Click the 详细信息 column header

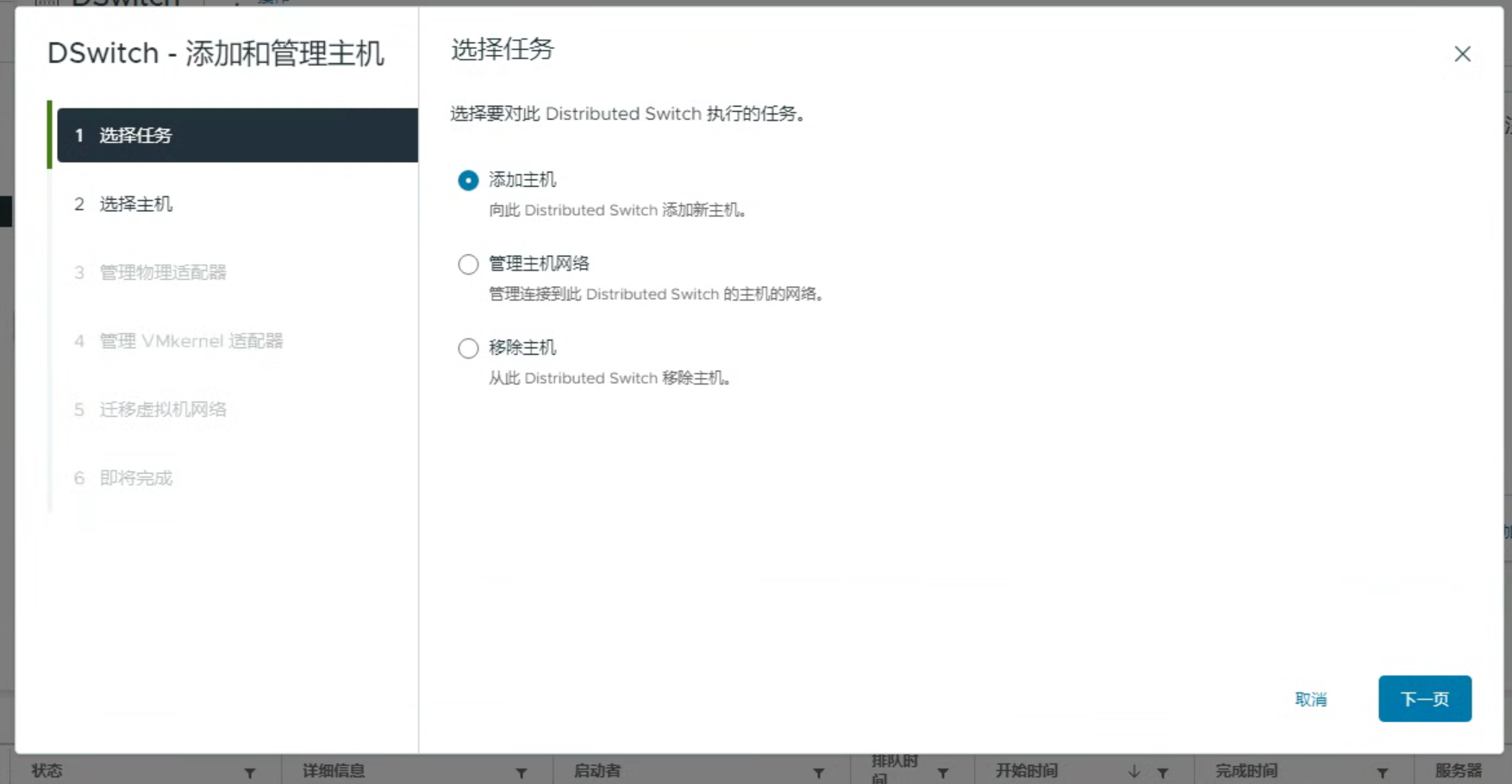click(334, 771)
